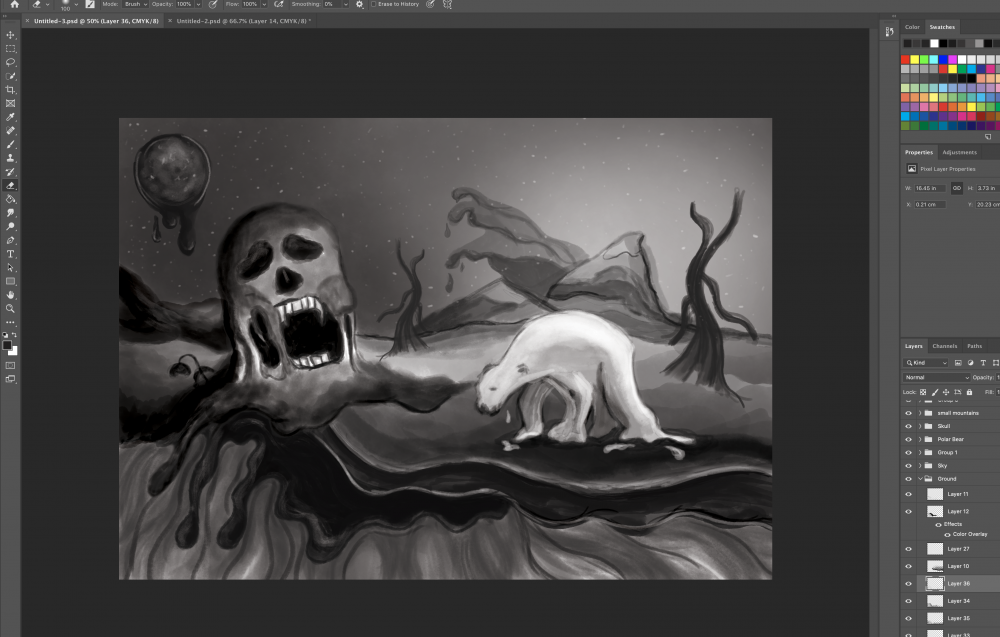1000x637 pixels.
Task: Select the Zoom tool
Action: 10,309
